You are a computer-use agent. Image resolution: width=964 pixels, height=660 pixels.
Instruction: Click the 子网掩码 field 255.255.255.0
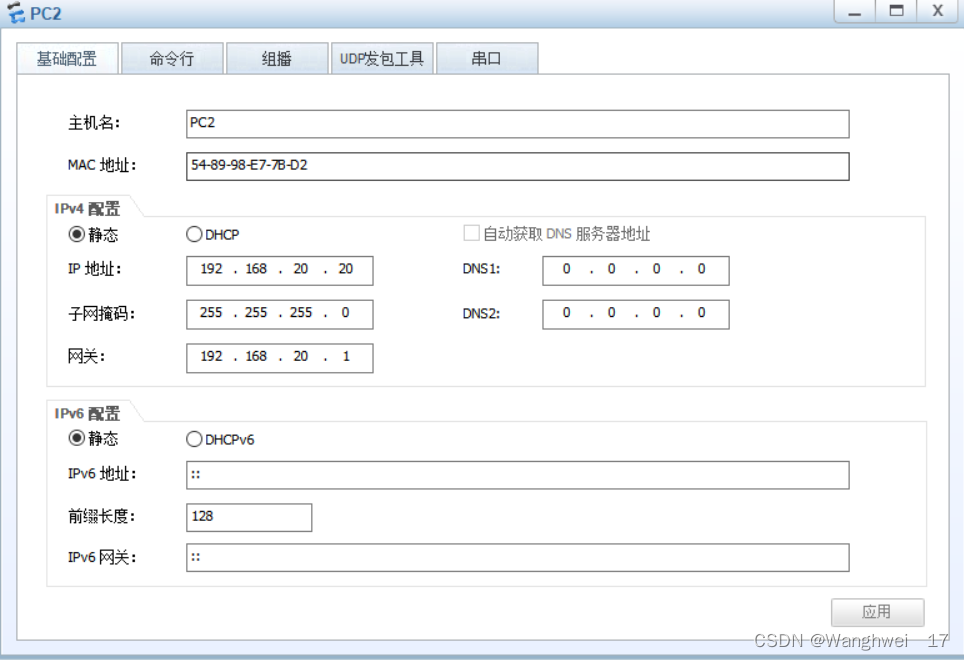(280, 314)
